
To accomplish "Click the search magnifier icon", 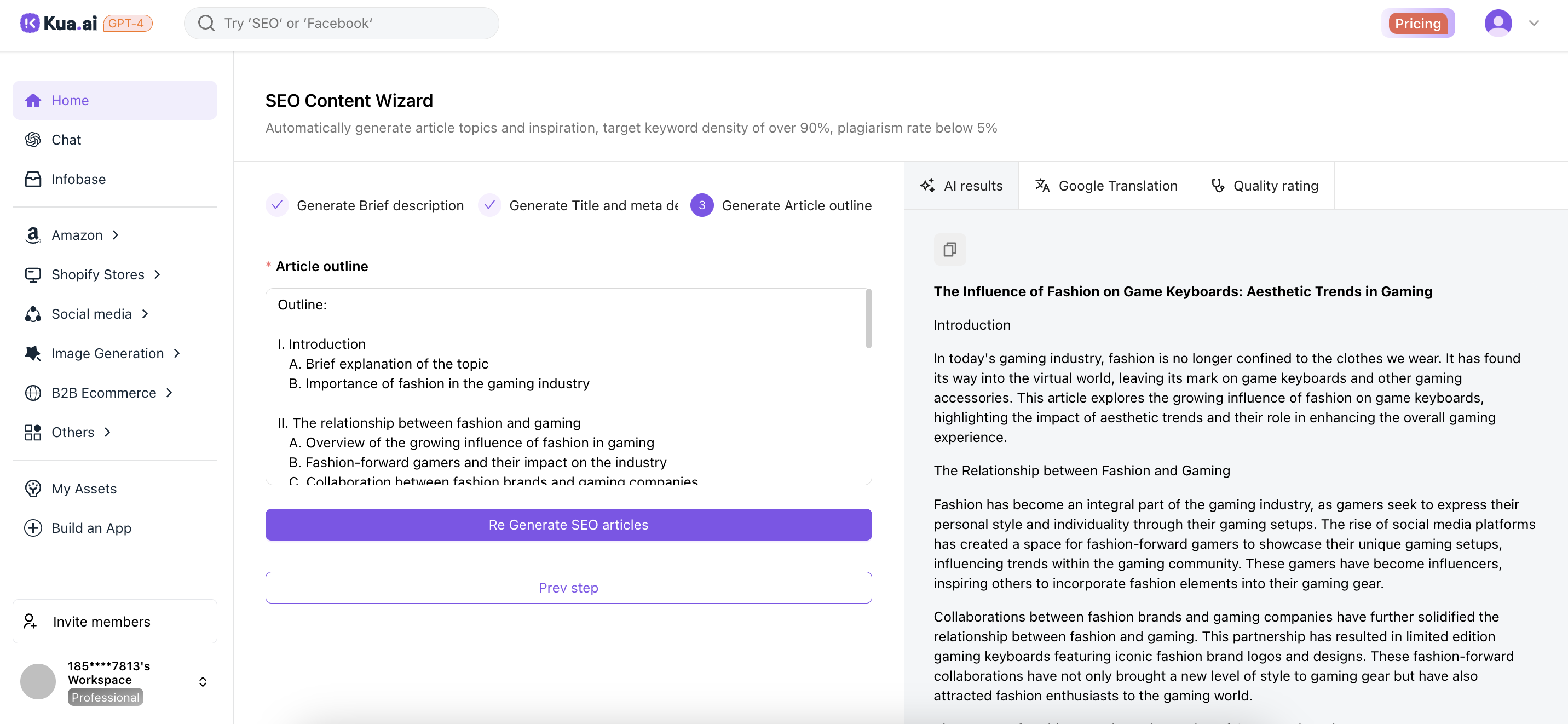I will [206, 23].
